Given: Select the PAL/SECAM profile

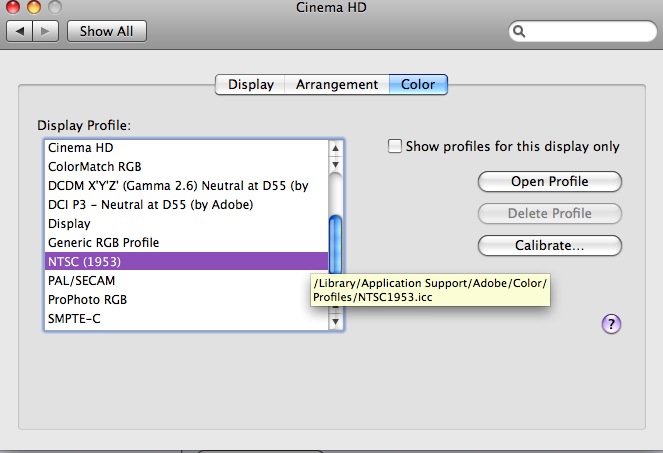Looking at the screenshot, I should 186,281.
